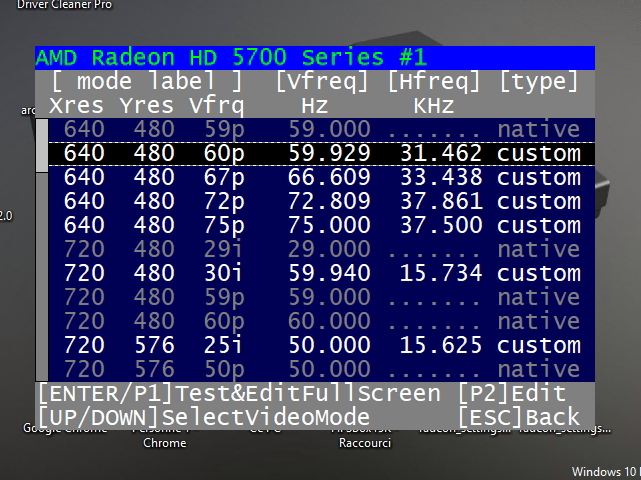641x480 pixels.
Task: Select the 640 480 72p custom mode
Action: coord(321,202)
